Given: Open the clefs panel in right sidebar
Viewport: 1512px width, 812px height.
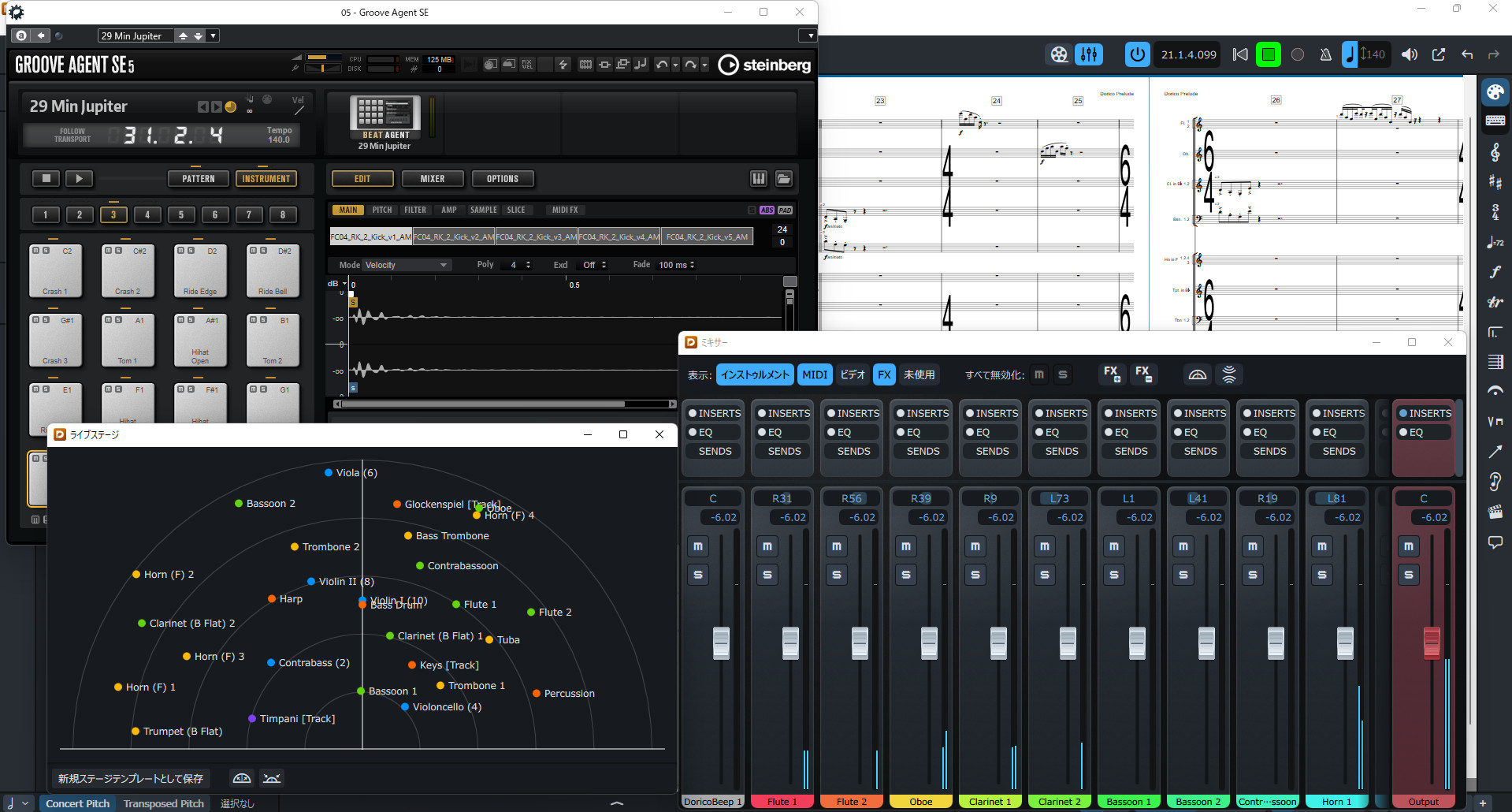Looking at the screenshot, I should coord(1495,151).
